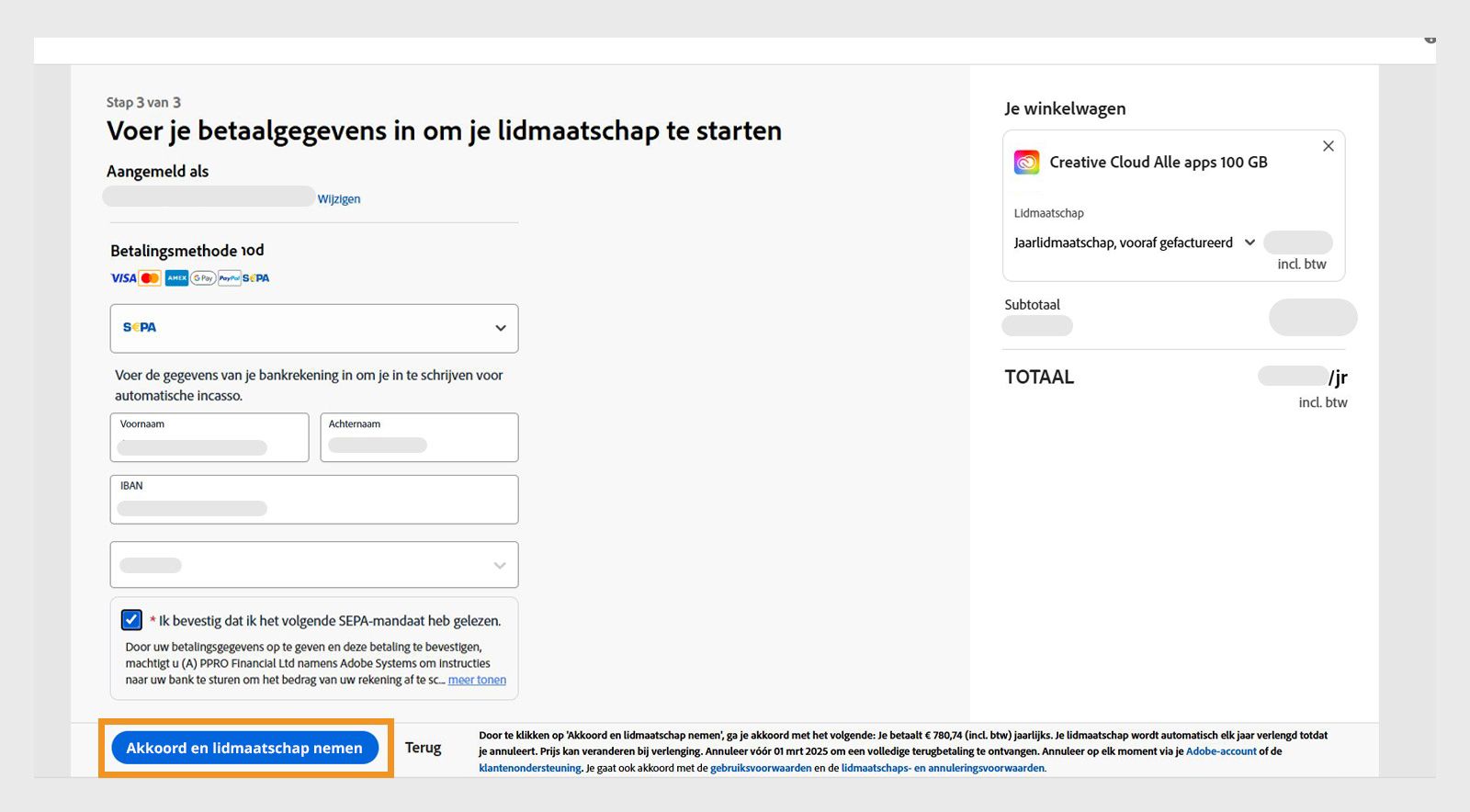Open the dropdown below the IBAN field

(314, 564)
